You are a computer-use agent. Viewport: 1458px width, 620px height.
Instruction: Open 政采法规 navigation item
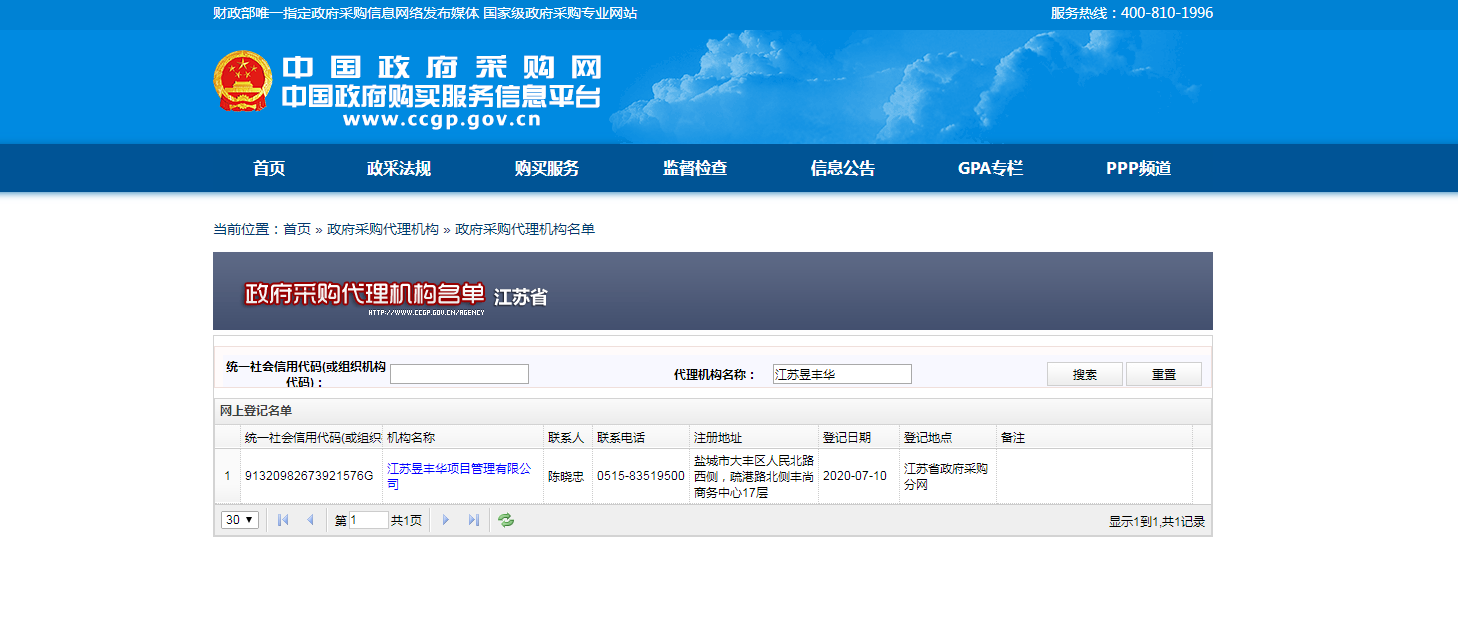(x=399, y=168)
